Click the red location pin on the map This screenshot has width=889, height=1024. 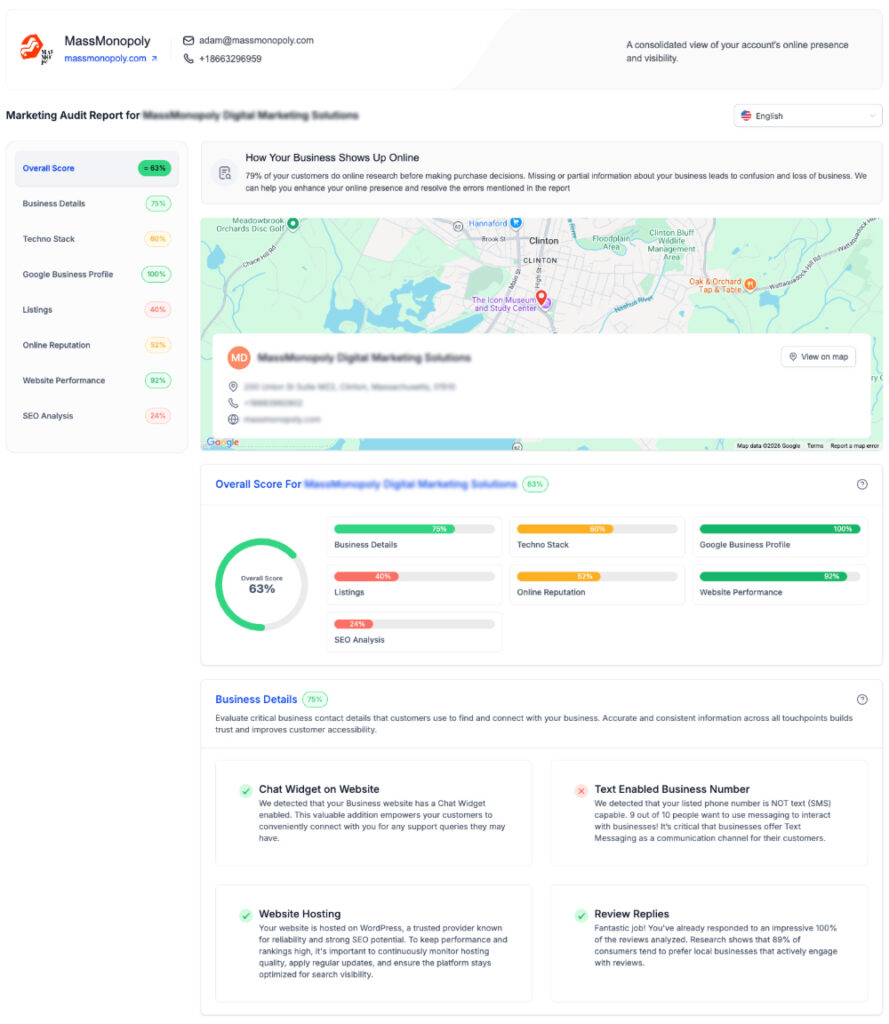click(x=541, y=298)
